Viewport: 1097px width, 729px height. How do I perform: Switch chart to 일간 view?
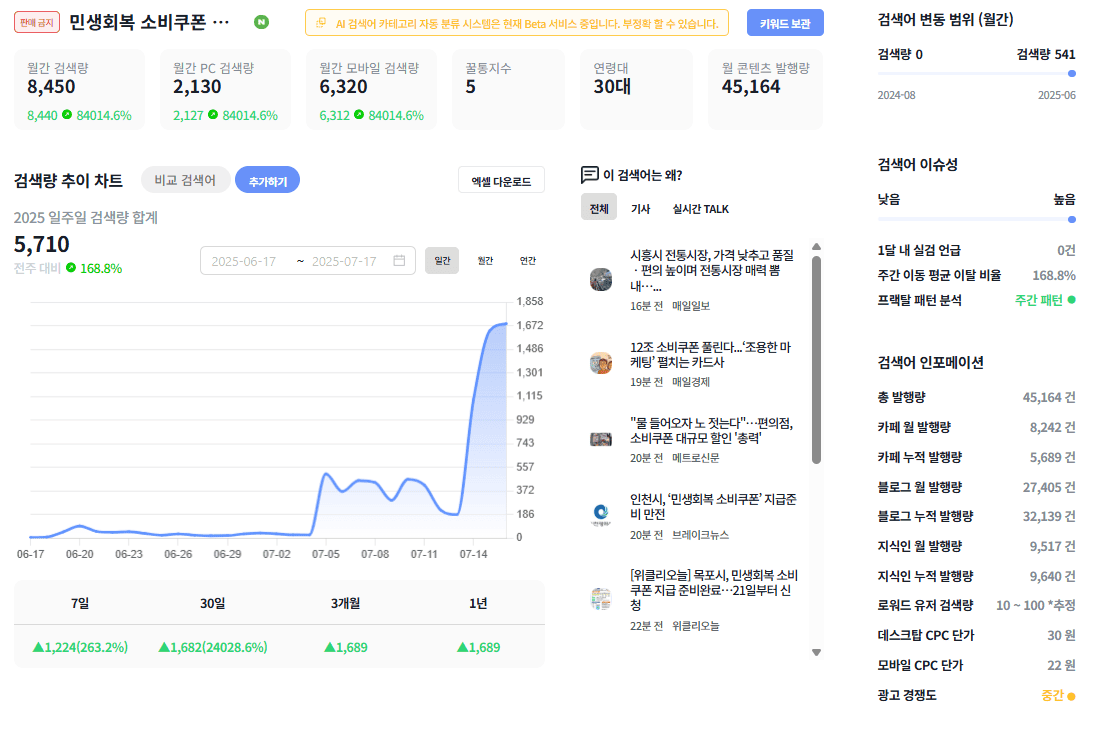[x=442, y=260]
